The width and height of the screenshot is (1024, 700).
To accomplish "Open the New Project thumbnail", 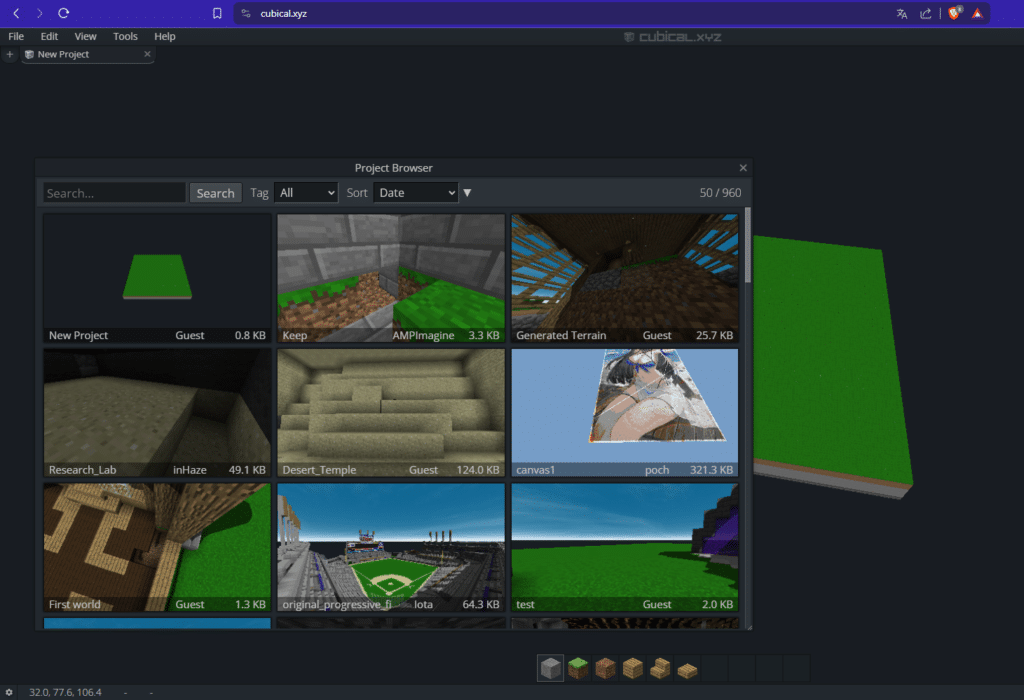I will tap(157, 278).
